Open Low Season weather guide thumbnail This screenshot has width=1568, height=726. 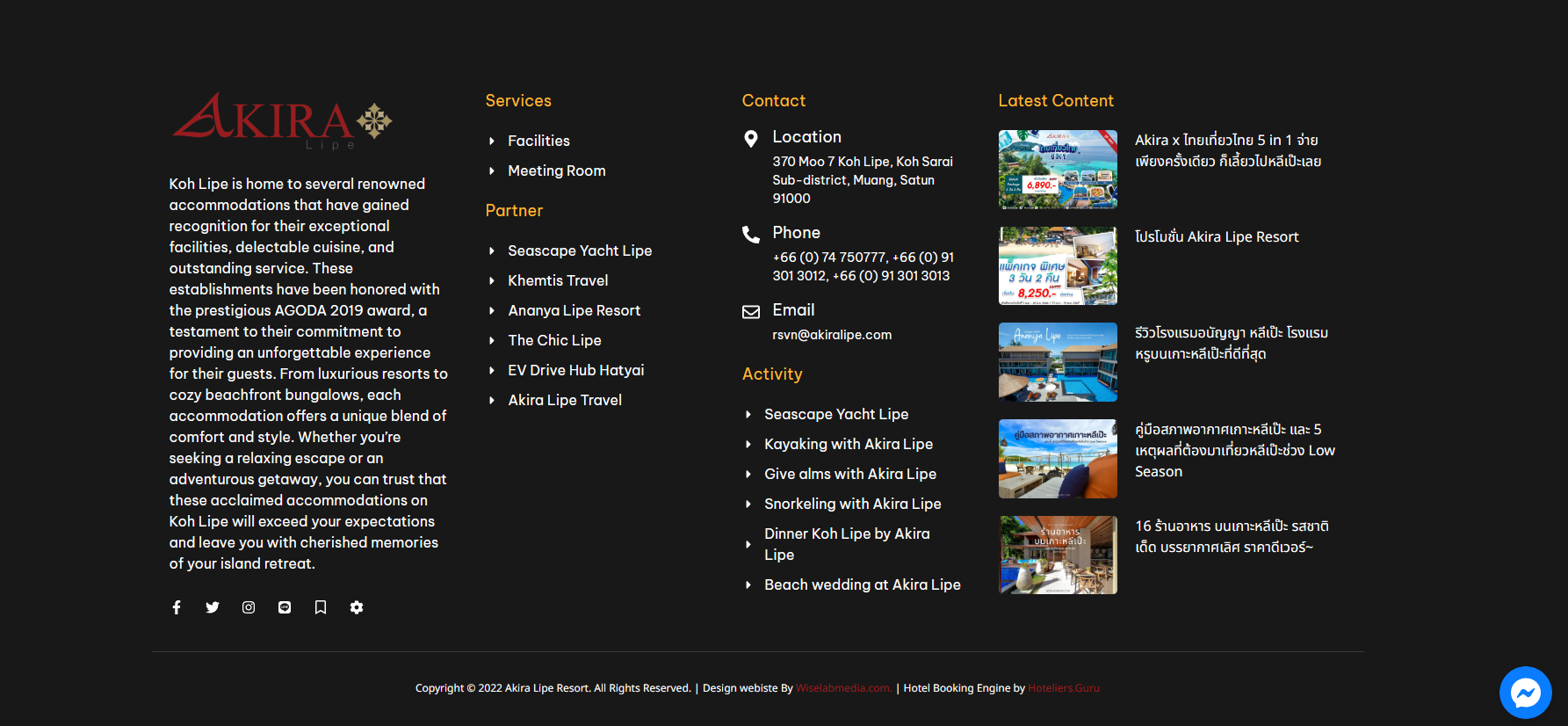coord(1058,459)
